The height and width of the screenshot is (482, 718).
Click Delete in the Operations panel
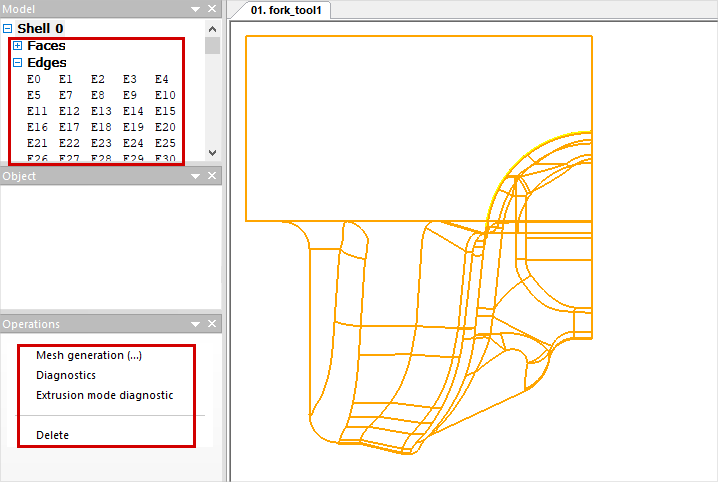(52, 434)
